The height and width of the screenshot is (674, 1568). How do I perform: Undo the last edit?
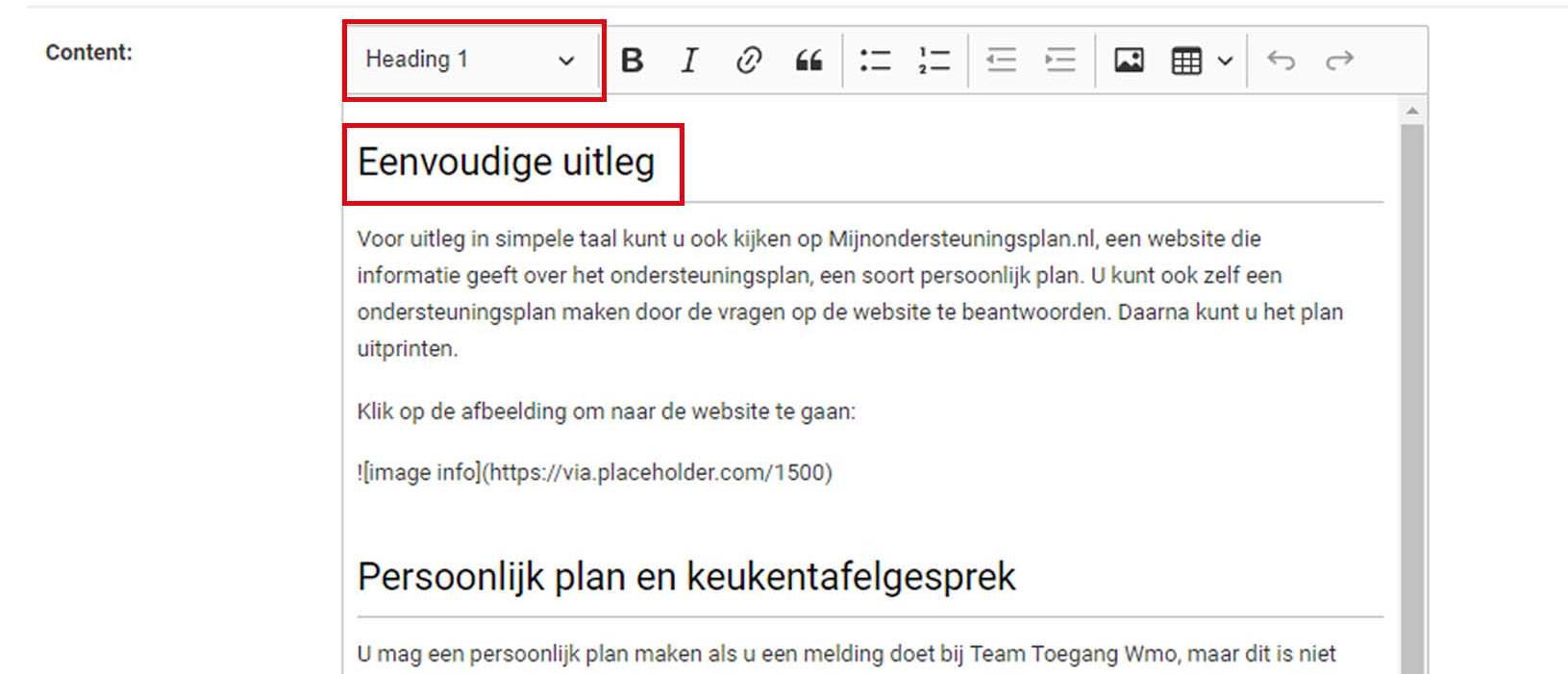pyautogui.click(x=1281, y=61)
